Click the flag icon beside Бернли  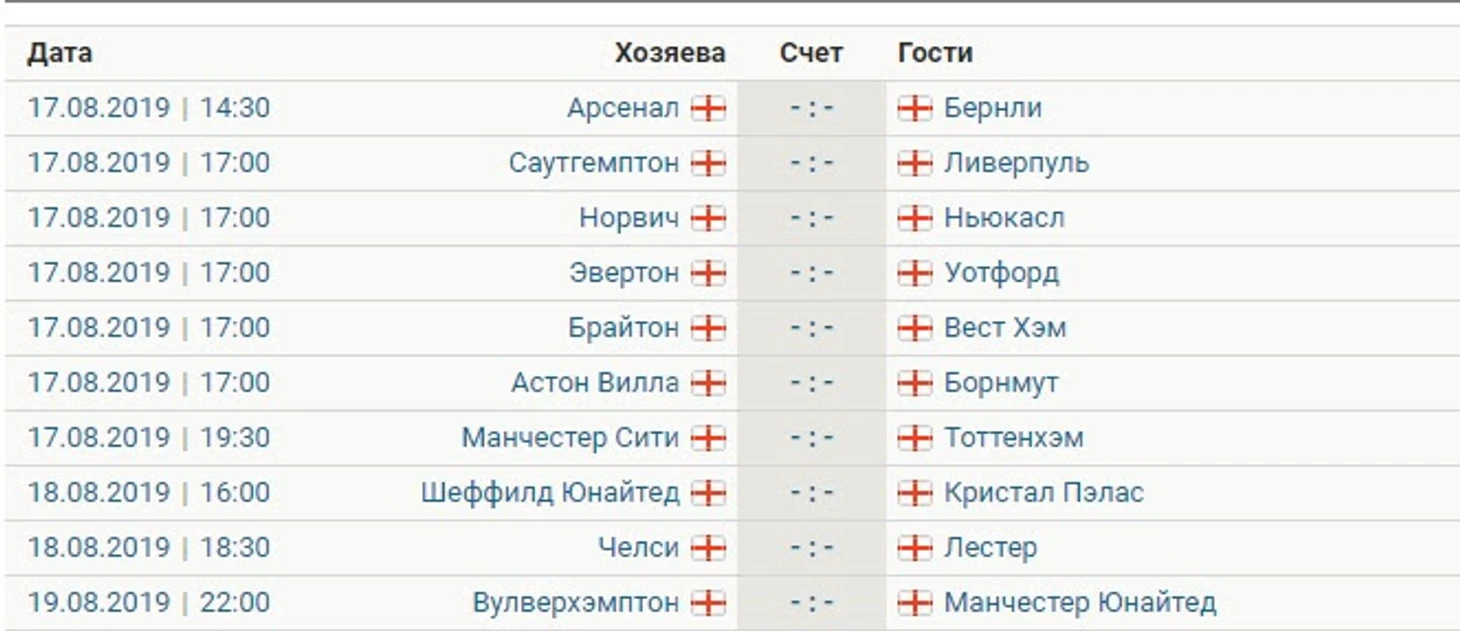pos(914,108)
